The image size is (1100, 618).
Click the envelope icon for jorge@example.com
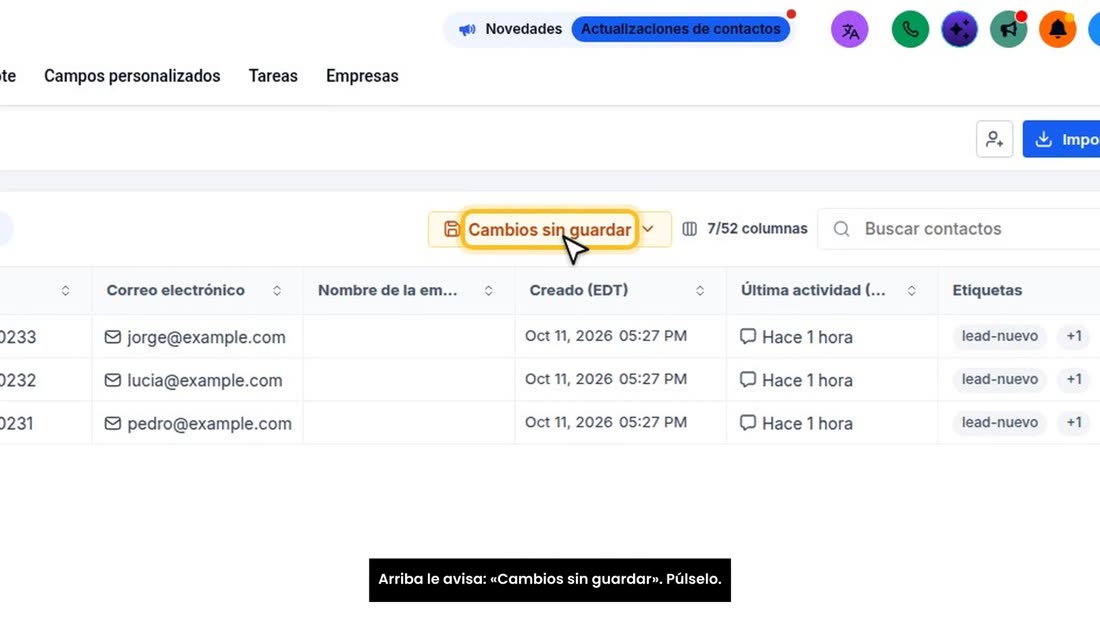pos(112,337)
